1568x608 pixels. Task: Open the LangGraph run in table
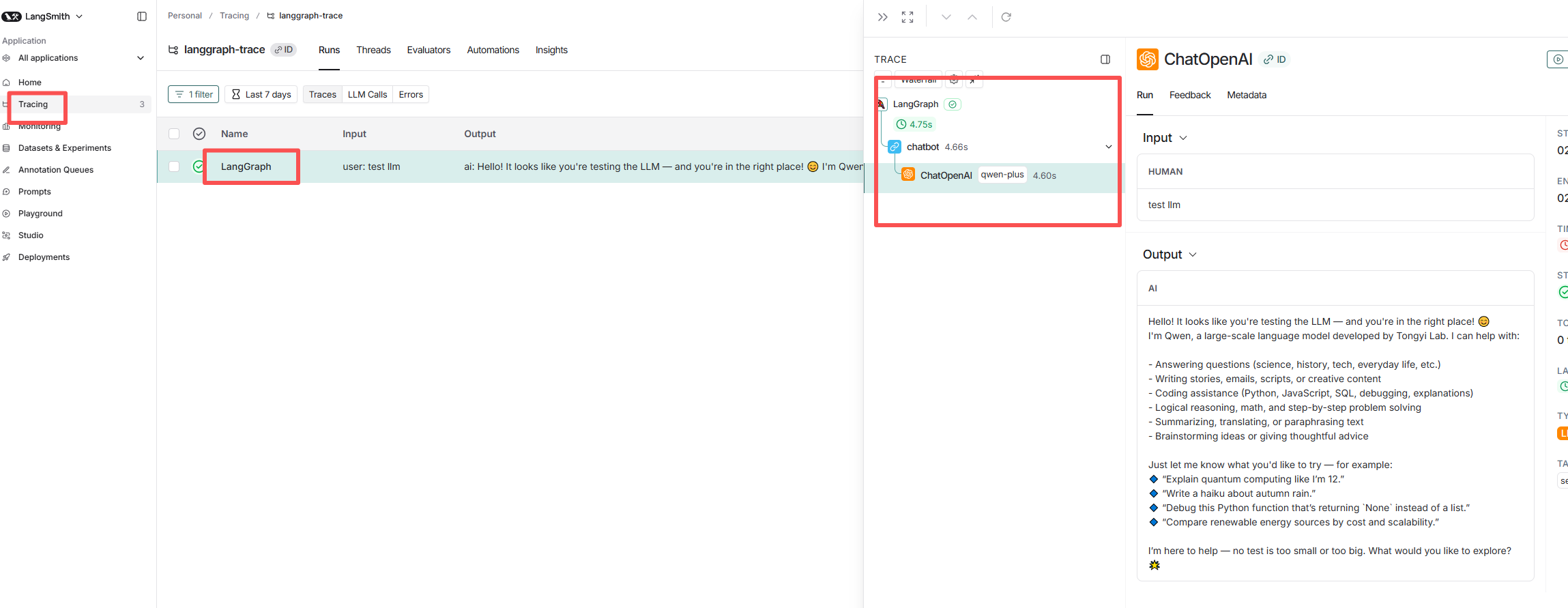pyautogui.click(x=246, y=167)
